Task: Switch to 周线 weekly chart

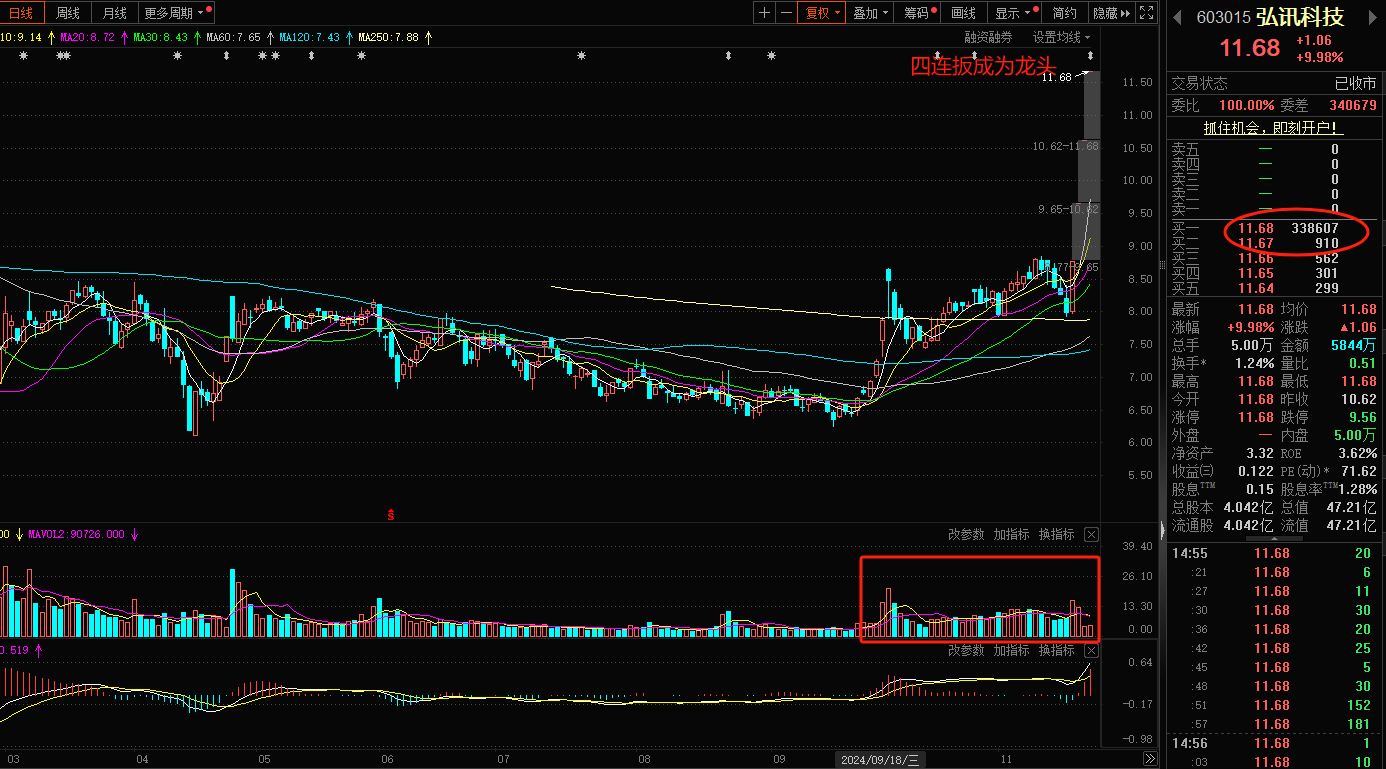Action: tap(68, 13)
